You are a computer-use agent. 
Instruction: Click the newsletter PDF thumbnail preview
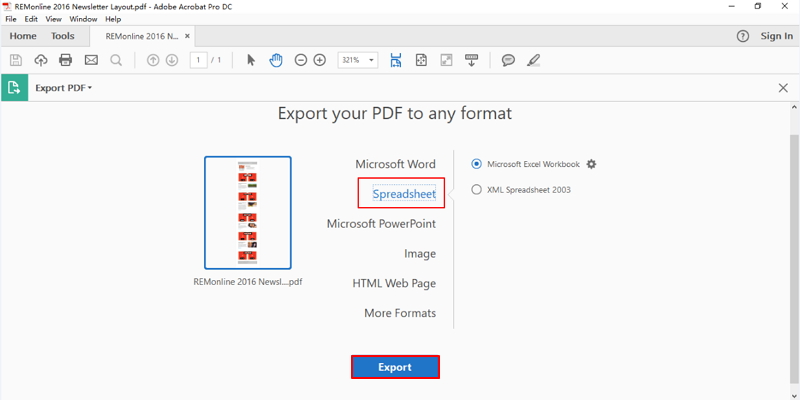[x=248, y=213]
